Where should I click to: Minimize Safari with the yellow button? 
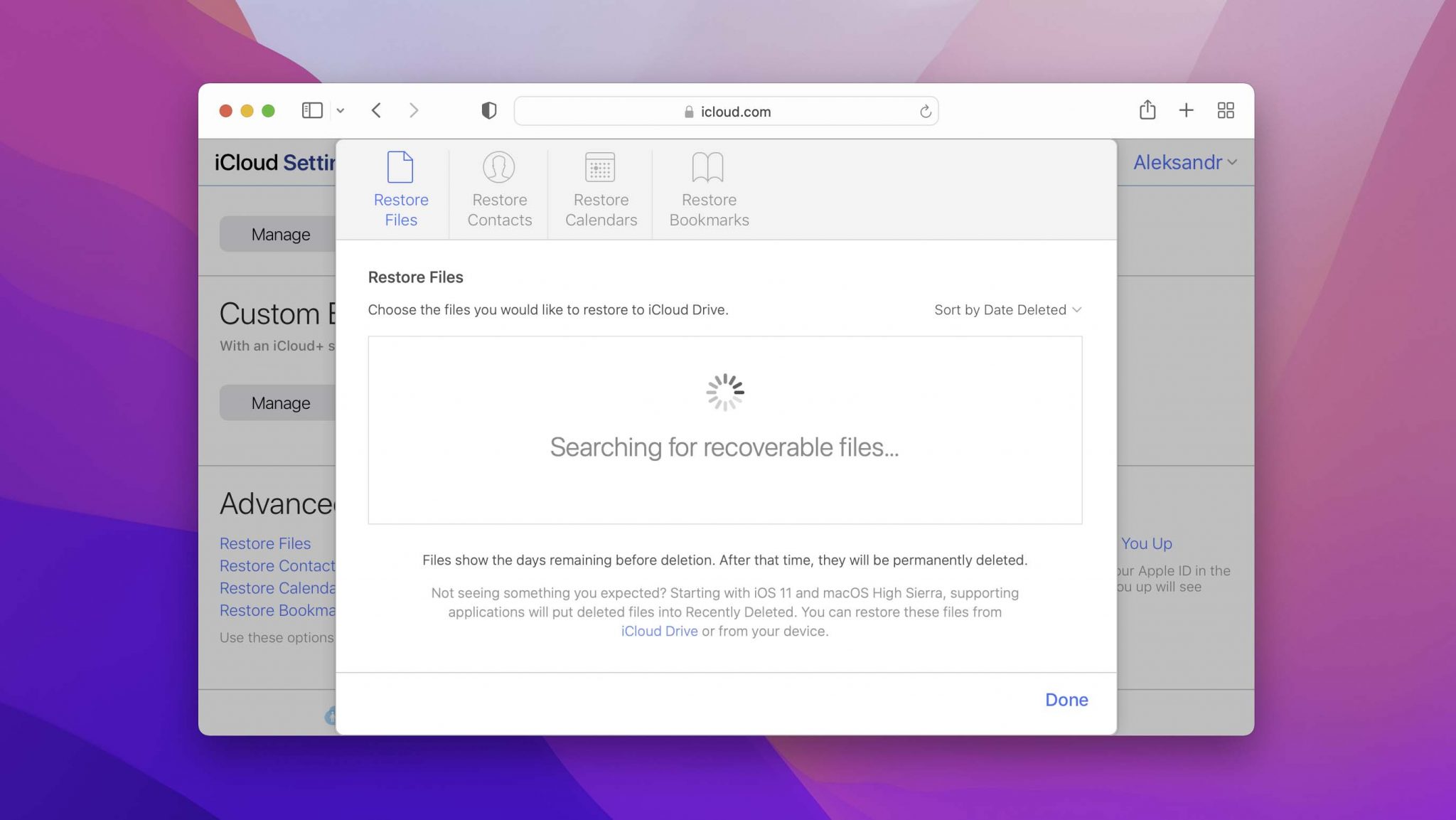tap(247, 111)
